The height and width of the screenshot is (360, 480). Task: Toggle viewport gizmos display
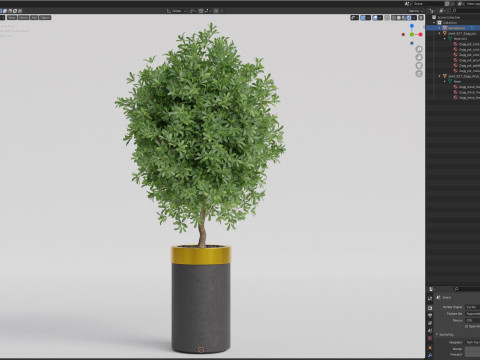(363, 18)
